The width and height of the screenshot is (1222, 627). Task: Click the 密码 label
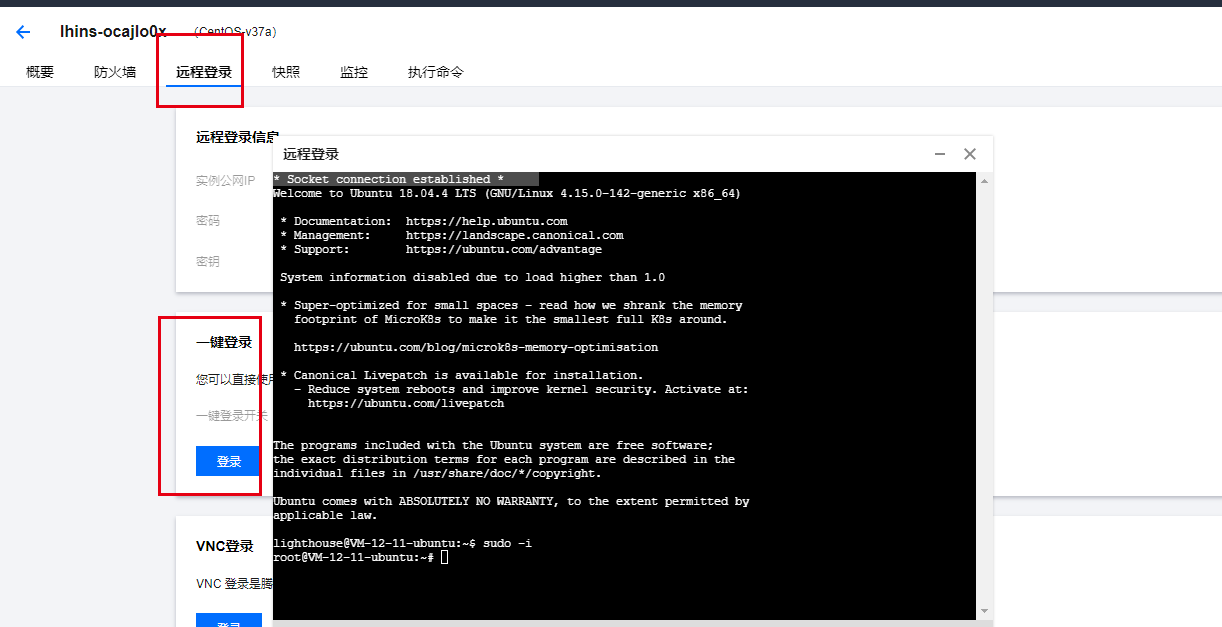tap(208, 221)
